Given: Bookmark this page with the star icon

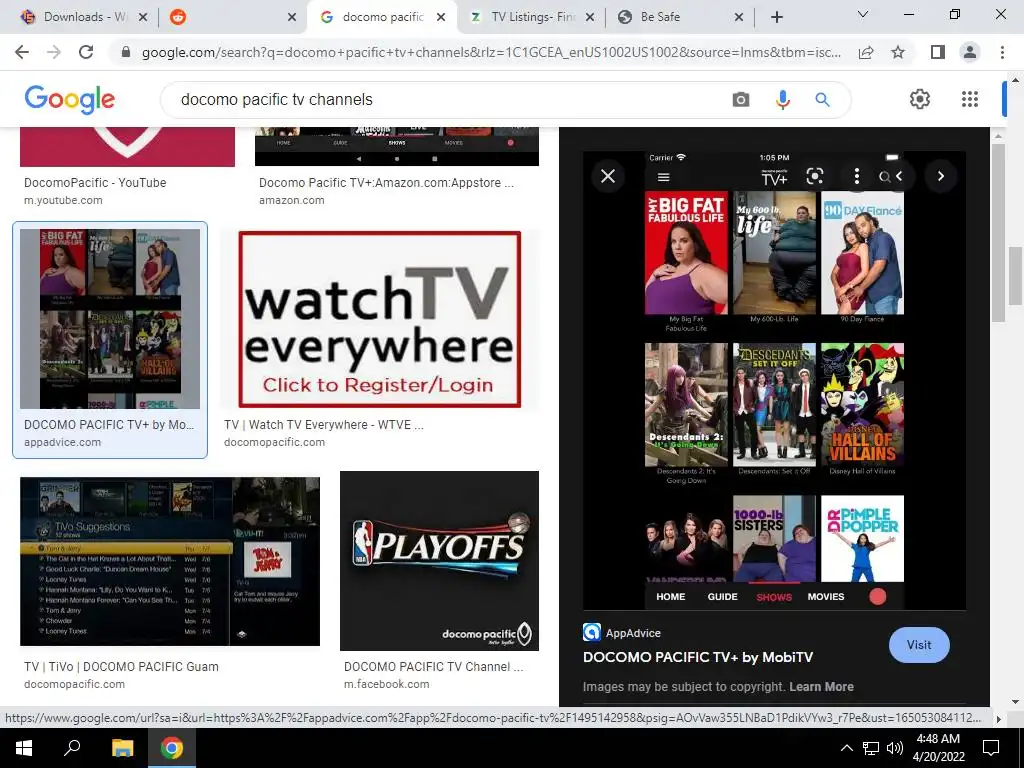Looking at the screenshot, I should [x=898, y=52].
